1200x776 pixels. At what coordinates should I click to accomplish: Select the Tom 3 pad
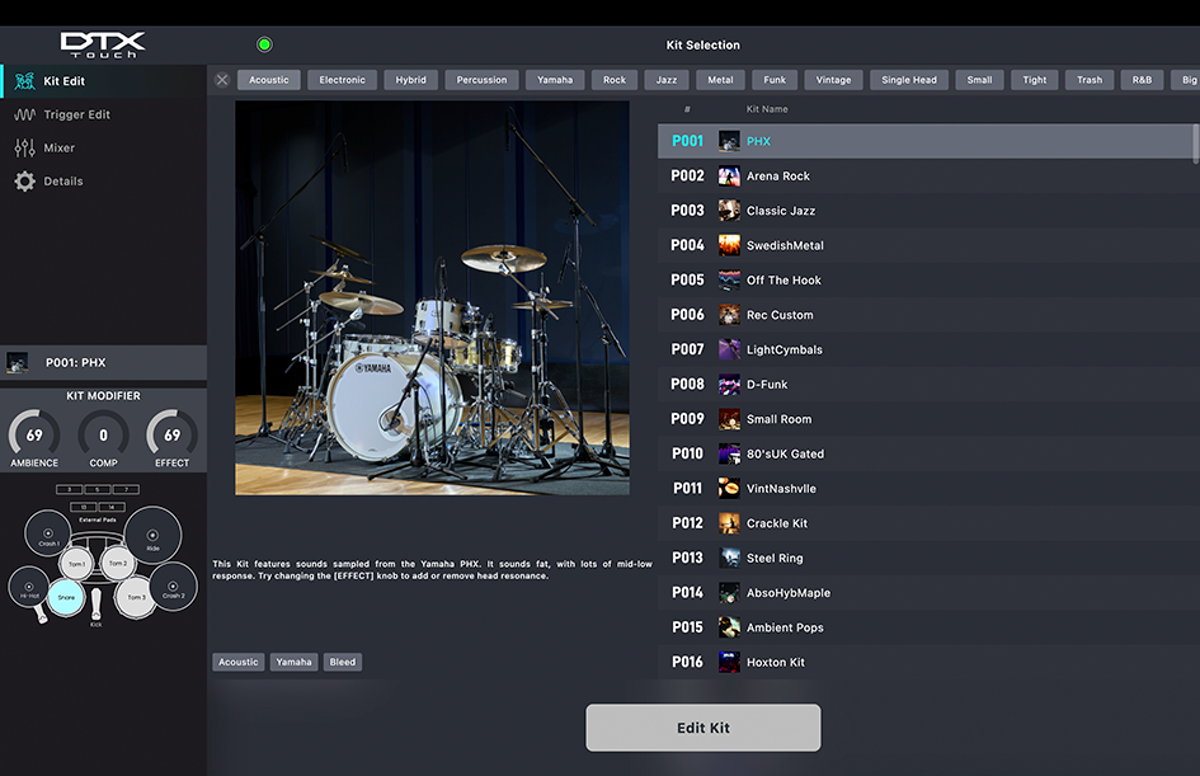(x=135, y=597)
